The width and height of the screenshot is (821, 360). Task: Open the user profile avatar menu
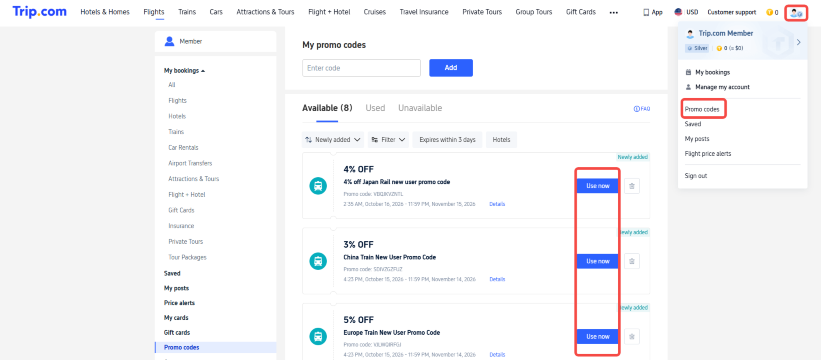point(796,13)
